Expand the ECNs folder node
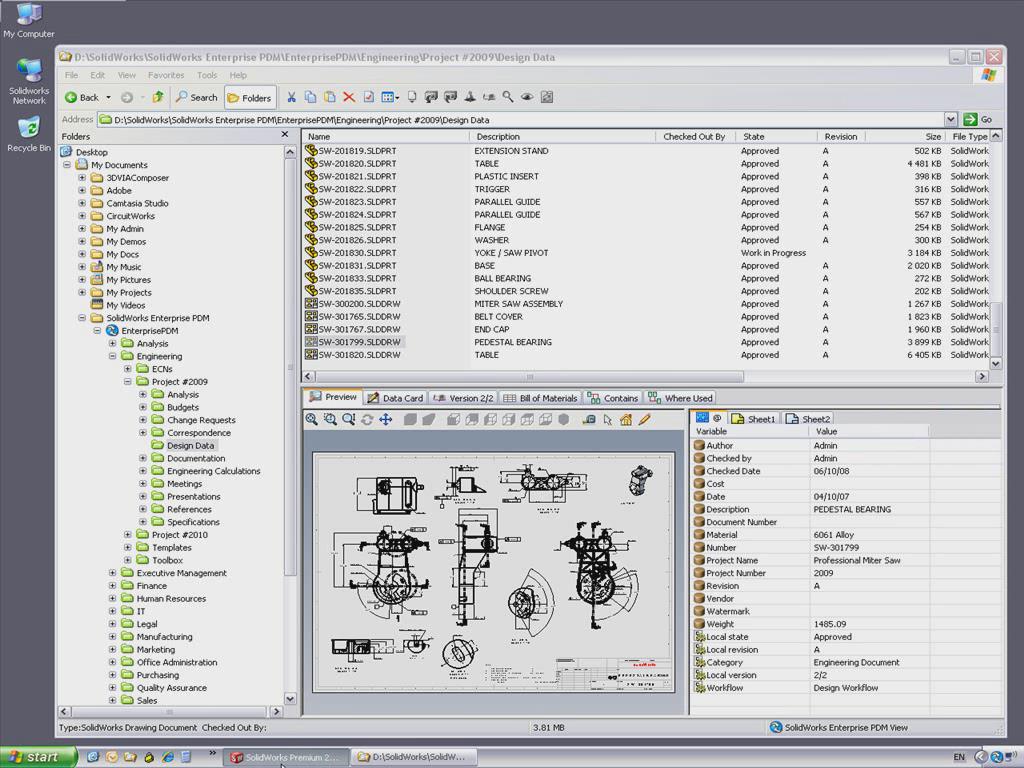 click(x=127, y=369)
